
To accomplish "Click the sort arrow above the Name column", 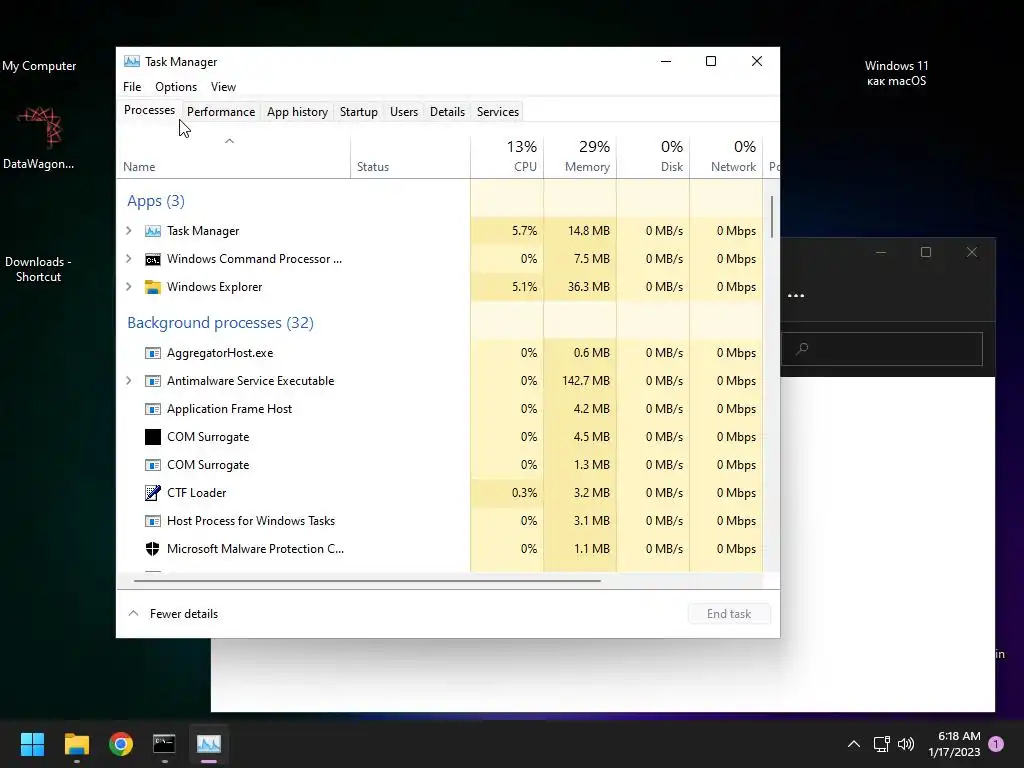I will [229, 141].
